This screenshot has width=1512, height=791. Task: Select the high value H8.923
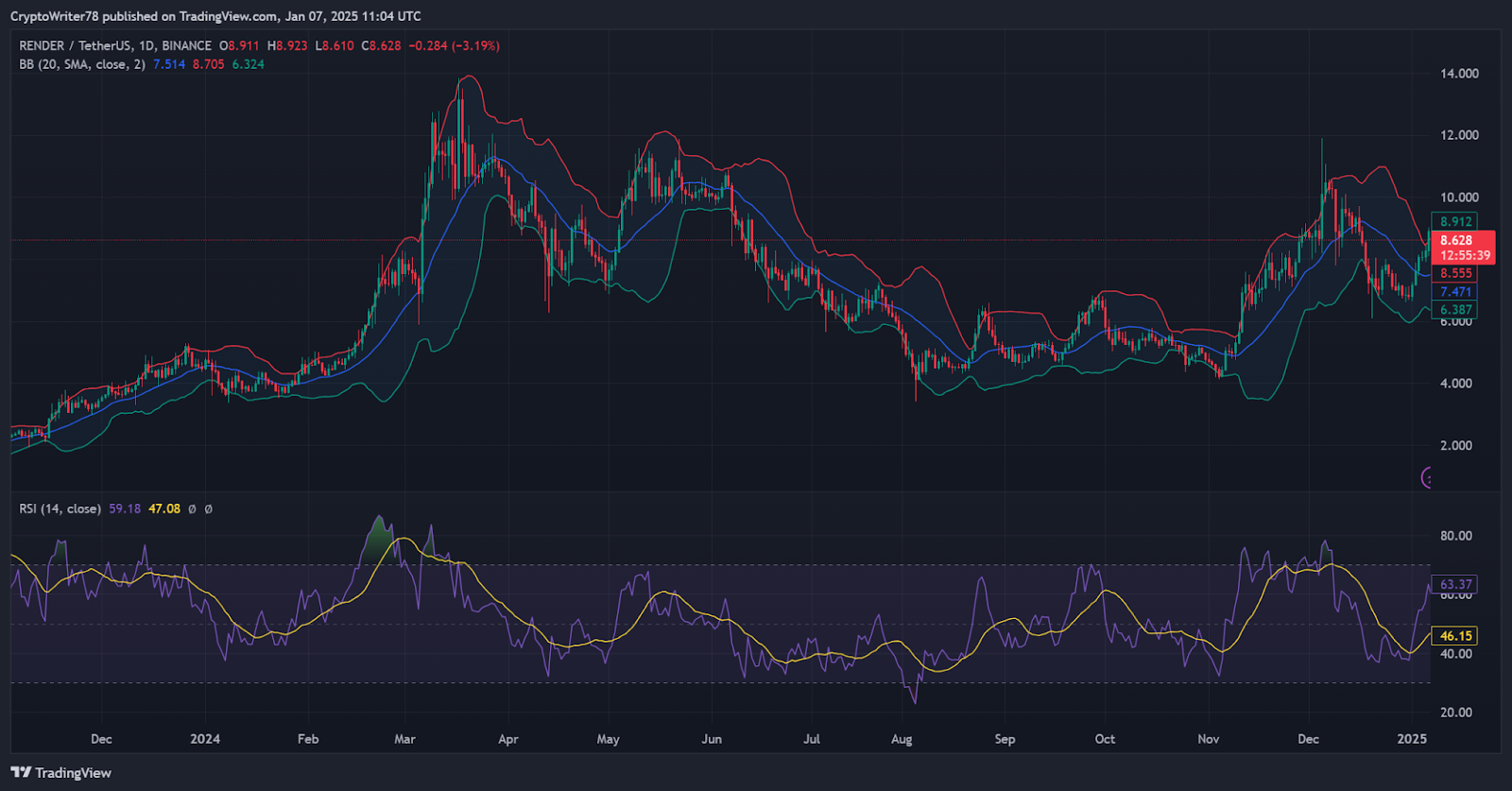pos(287,45)
